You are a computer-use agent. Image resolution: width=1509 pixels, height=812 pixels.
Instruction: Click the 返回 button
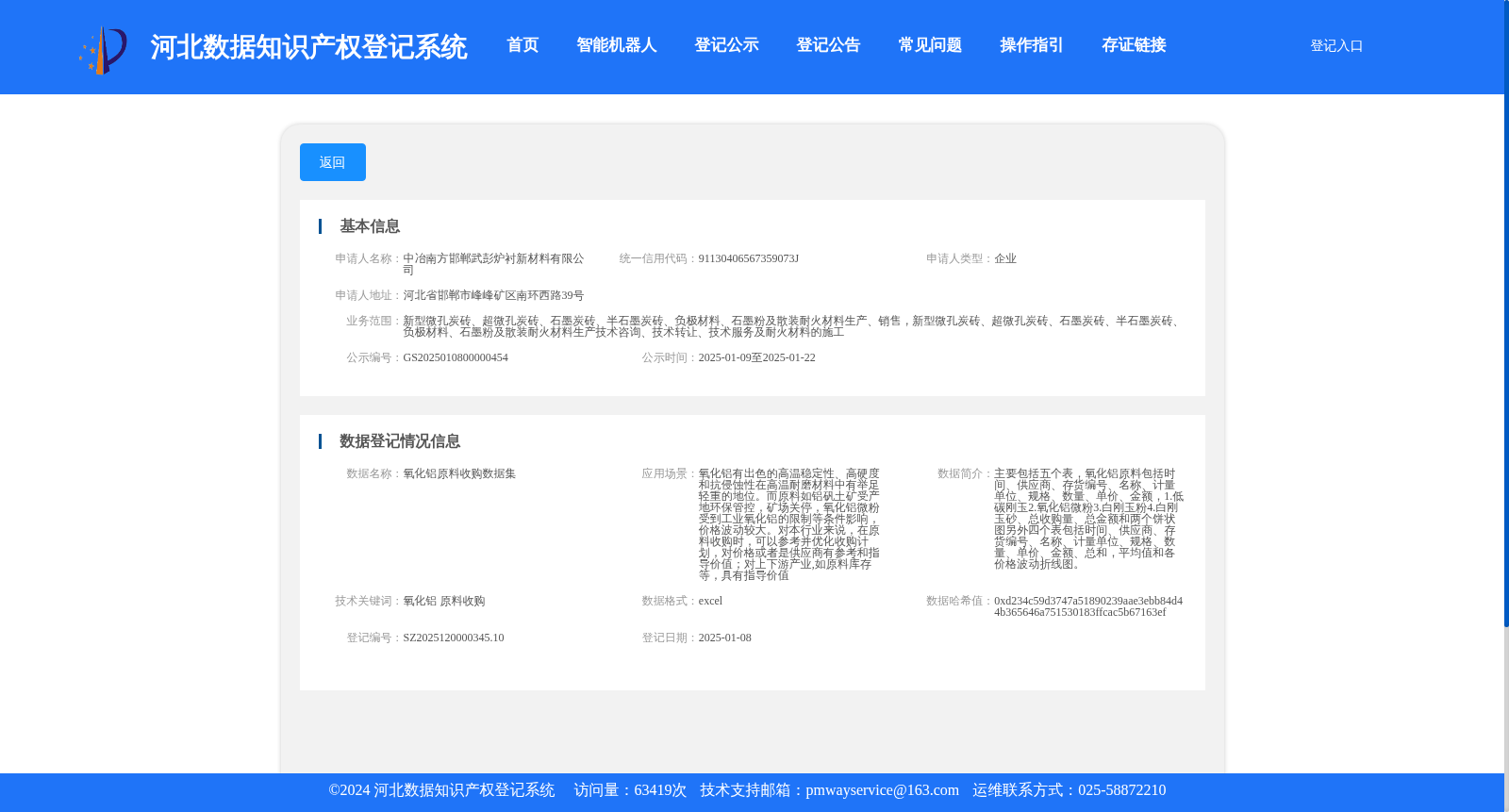[333, 162]
